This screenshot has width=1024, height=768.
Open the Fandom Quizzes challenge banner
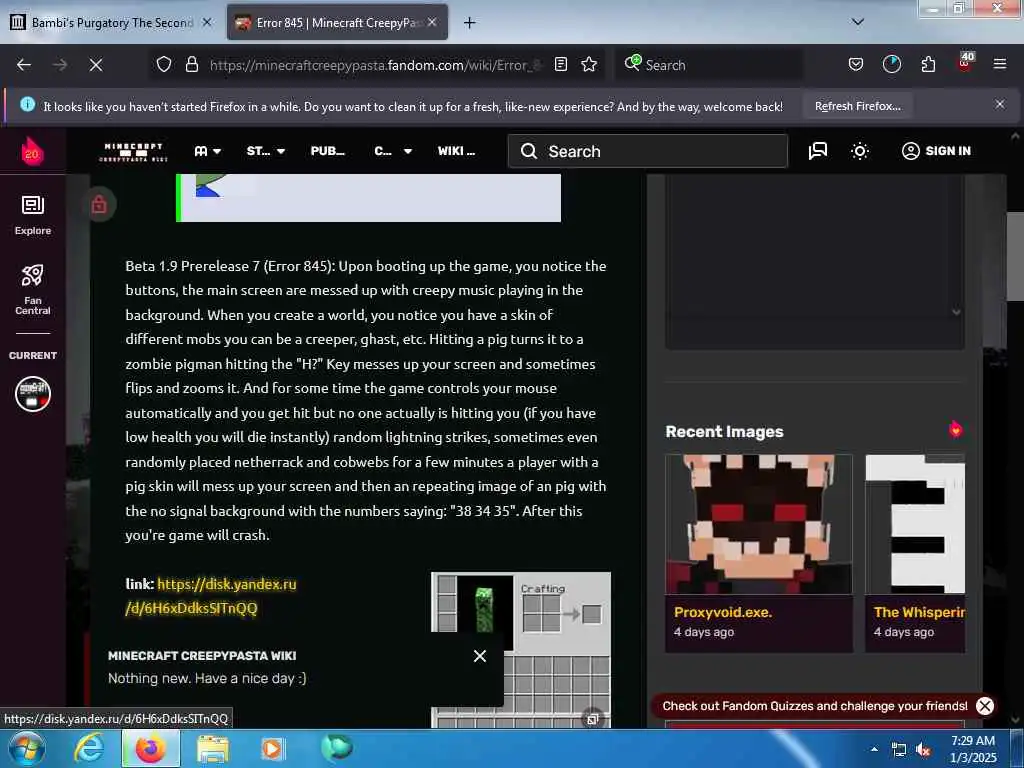pos(814,705)
